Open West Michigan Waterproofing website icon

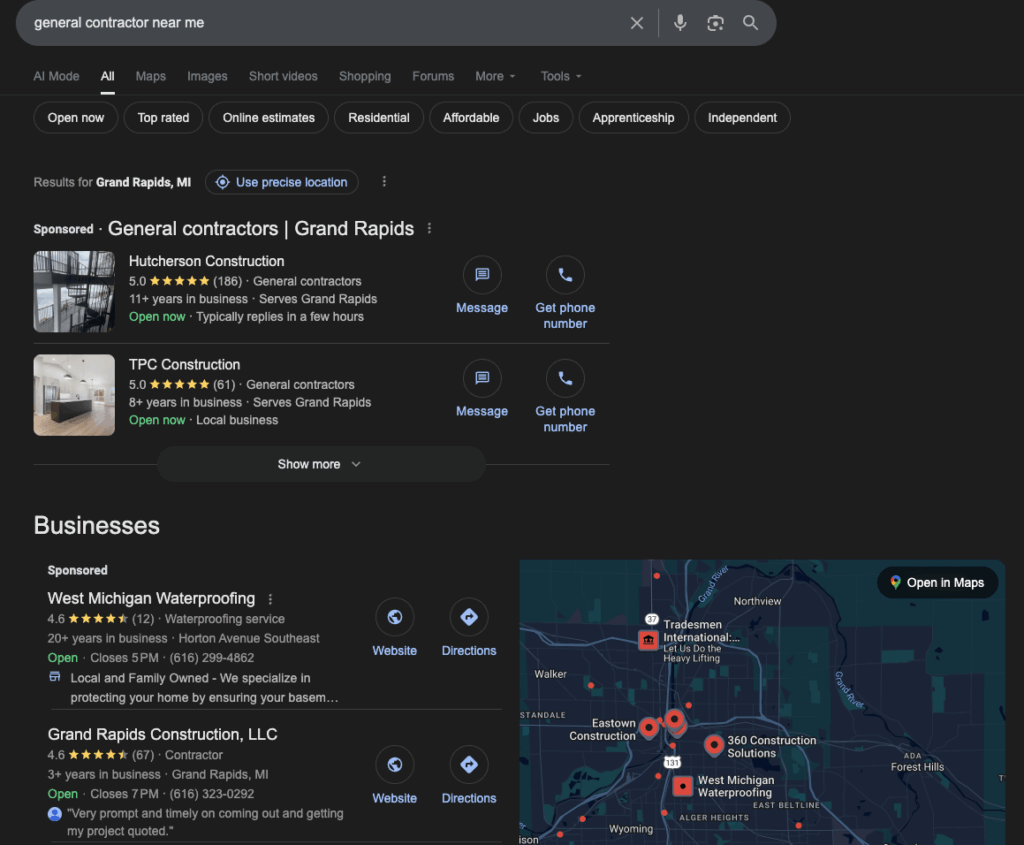tap(394, 618)
